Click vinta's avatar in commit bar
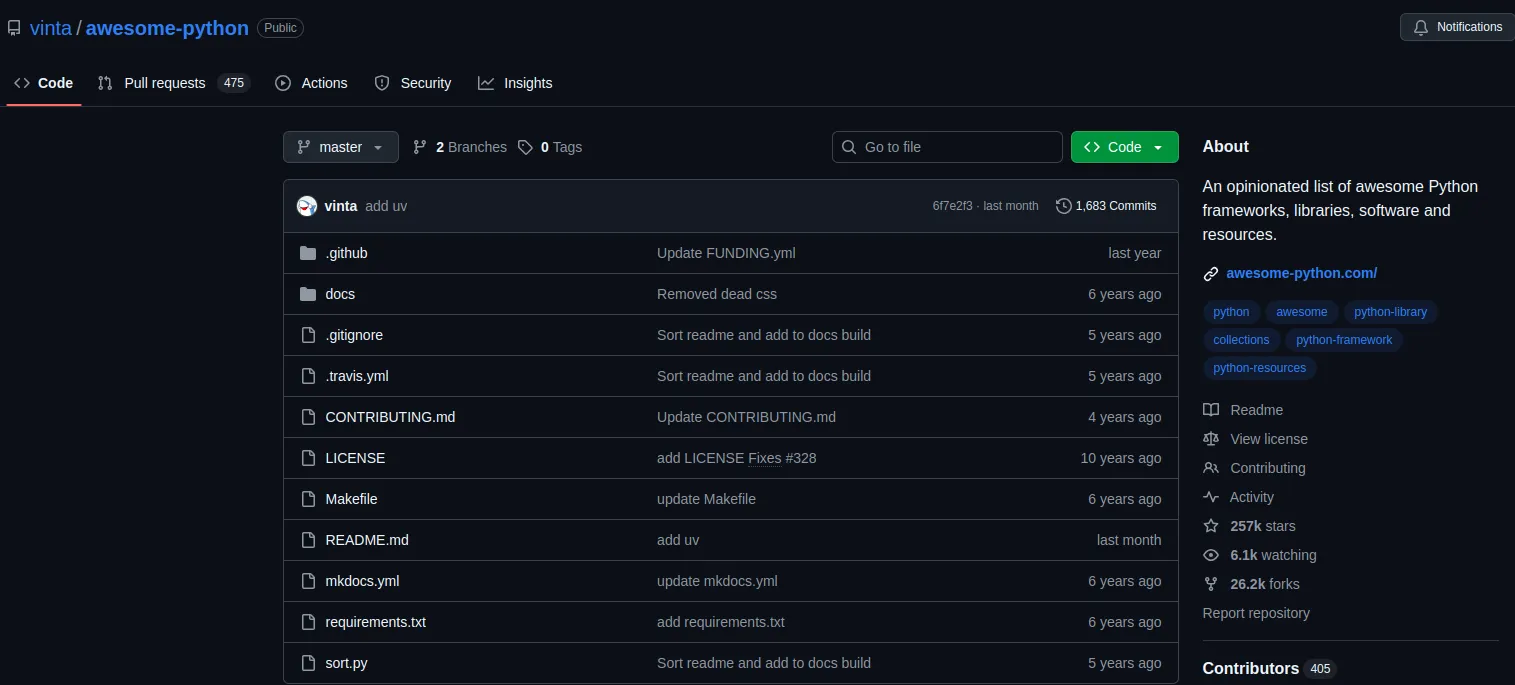This screenshot has height=685, width=1515. point(307,206)
